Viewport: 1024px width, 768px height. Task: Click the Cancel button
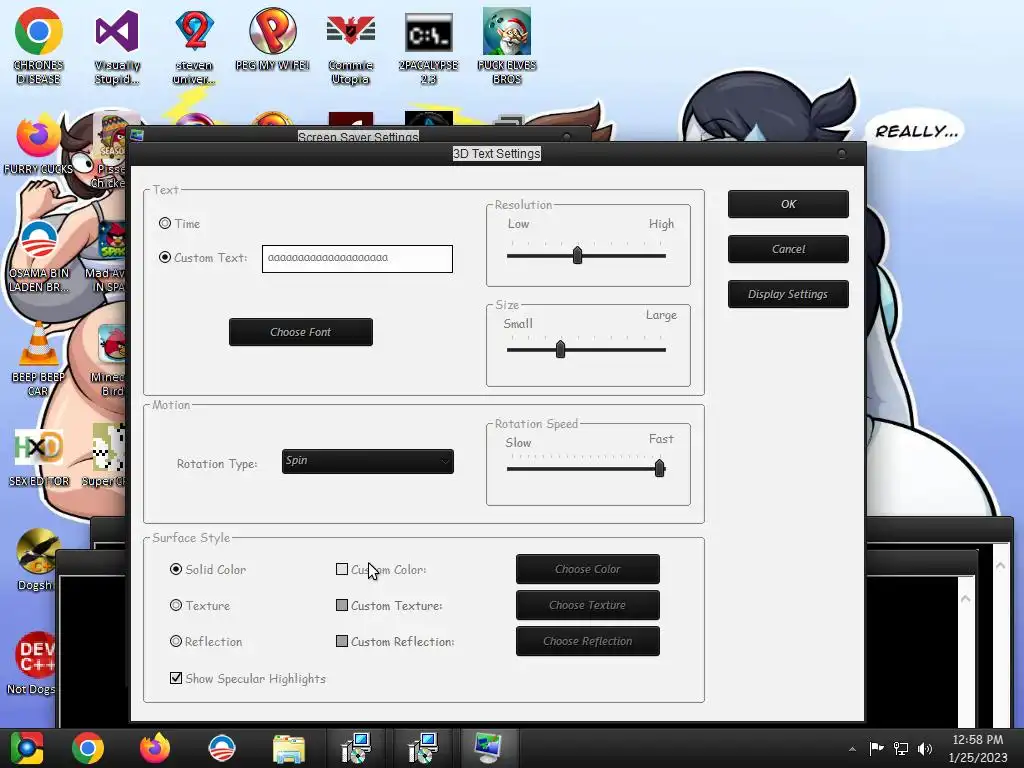pos(788,249)
